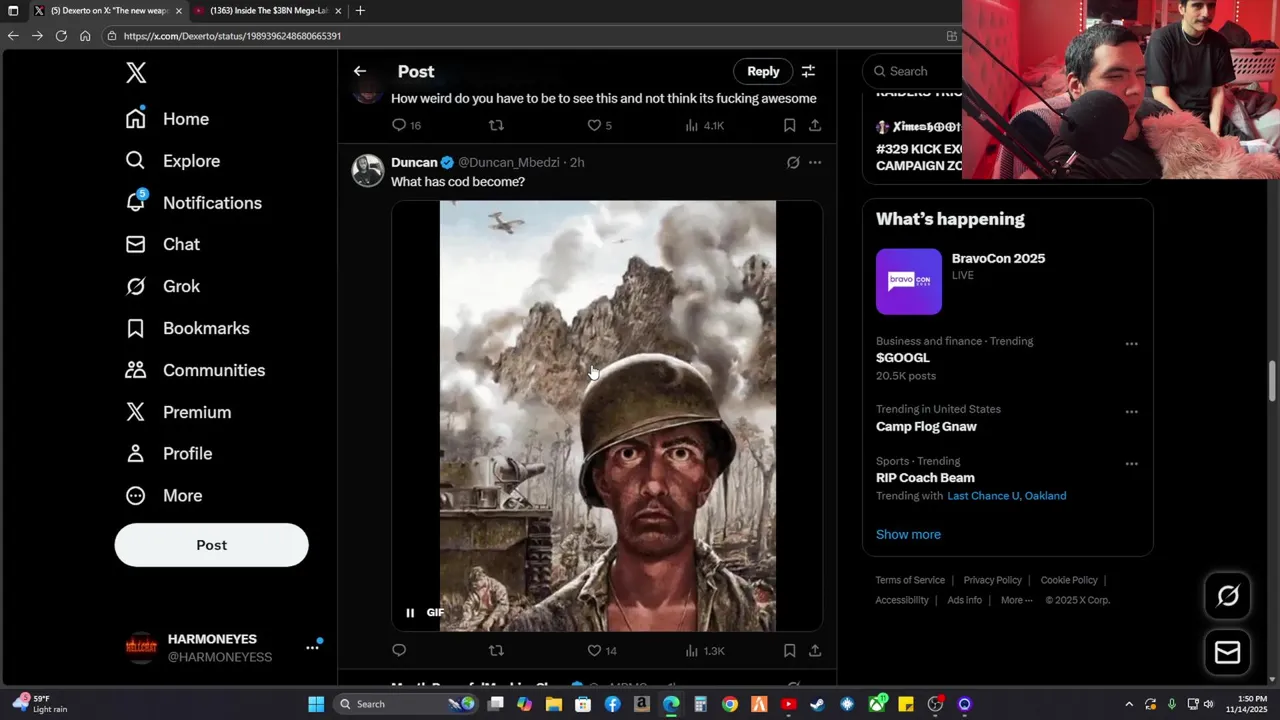This screenshot has width=1280, height=720.
Task: Expand the More menu in the sidebar
Action: (164, 496)
